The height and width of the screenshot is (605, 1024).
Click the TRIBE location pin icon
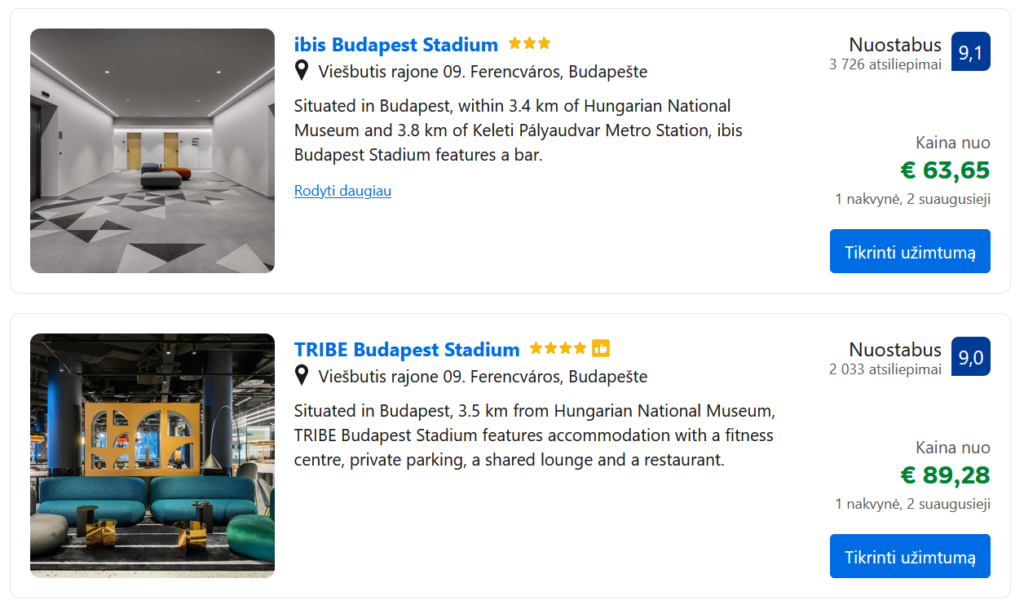tap(302, 376)
